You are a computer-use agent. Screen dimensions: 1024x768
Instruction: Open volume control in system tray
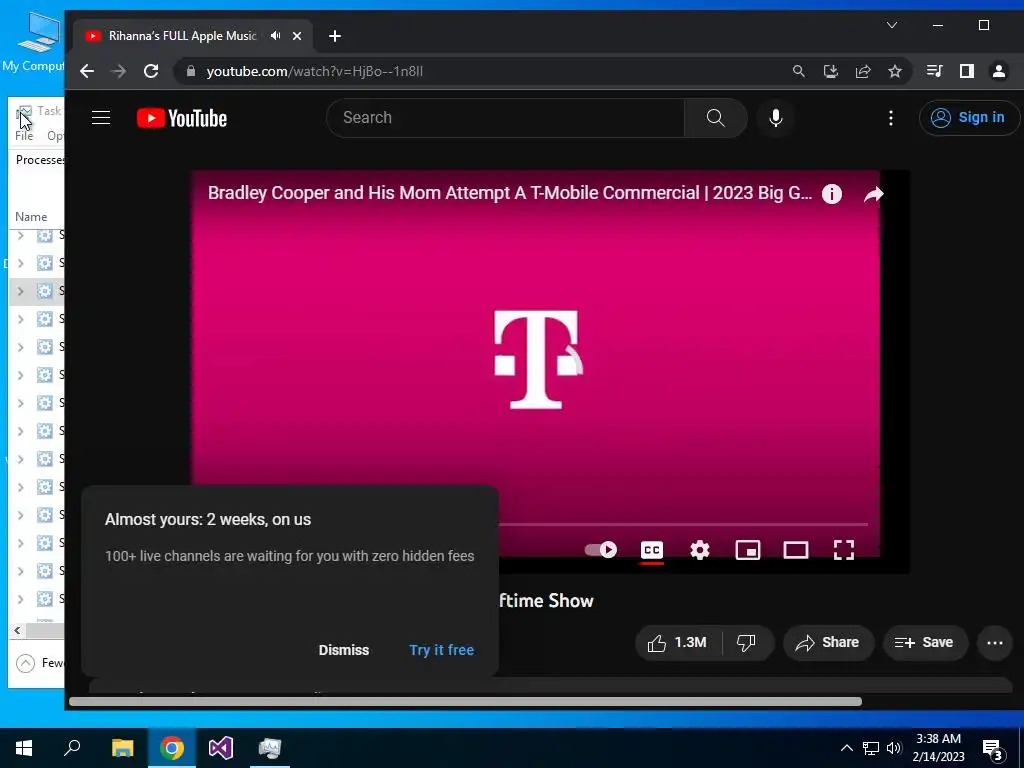point(894,748)
